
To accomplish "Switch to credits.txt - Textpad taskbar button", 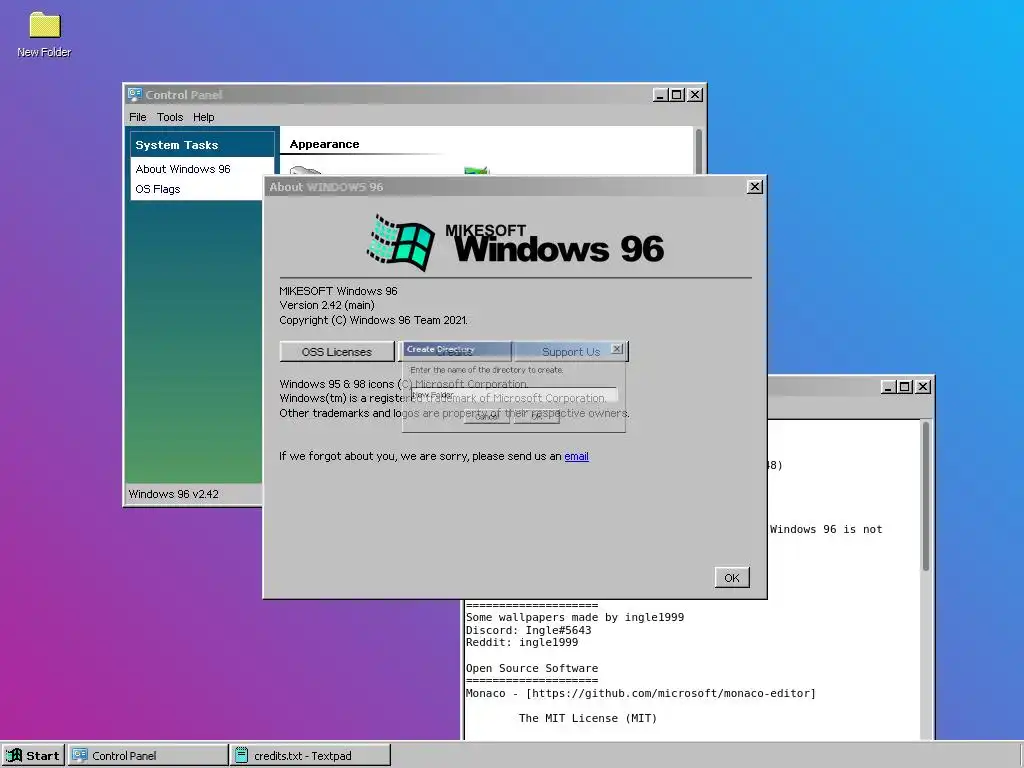I will [x=311, y=756].
